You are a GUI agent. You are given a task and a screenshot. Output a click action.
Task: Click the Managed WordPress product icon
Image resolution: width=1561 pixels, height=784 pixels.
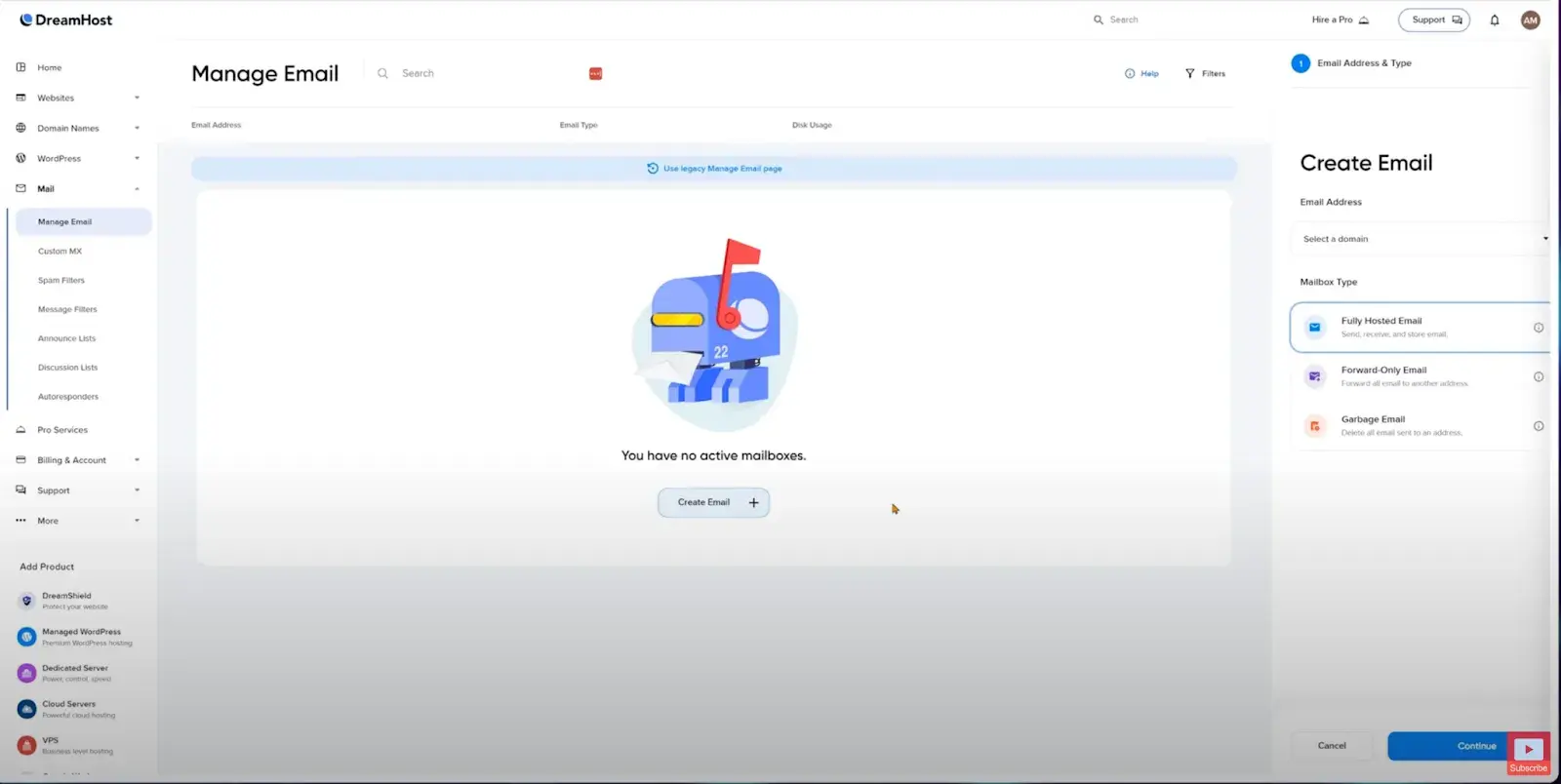26,637
